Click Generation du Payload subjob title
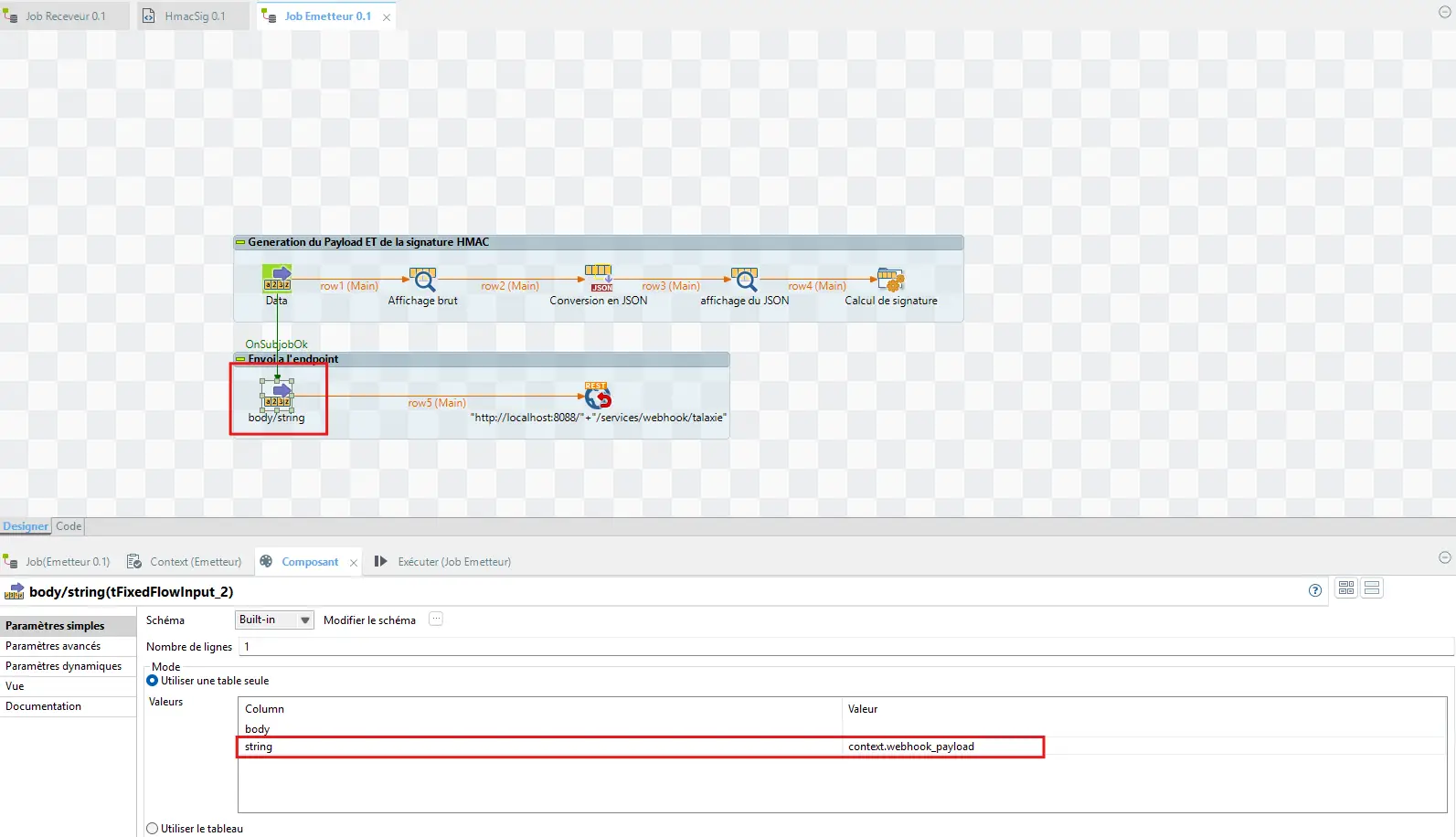Image resolution: width=1456 pixels, height=837 pixels. tap(368, 242)
